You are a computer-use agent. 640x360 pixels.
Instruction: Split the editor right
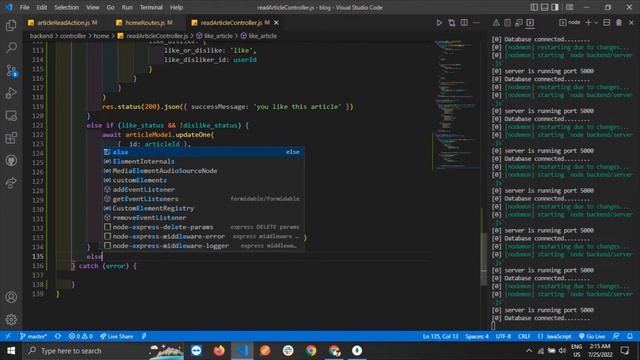pos(464,23)
